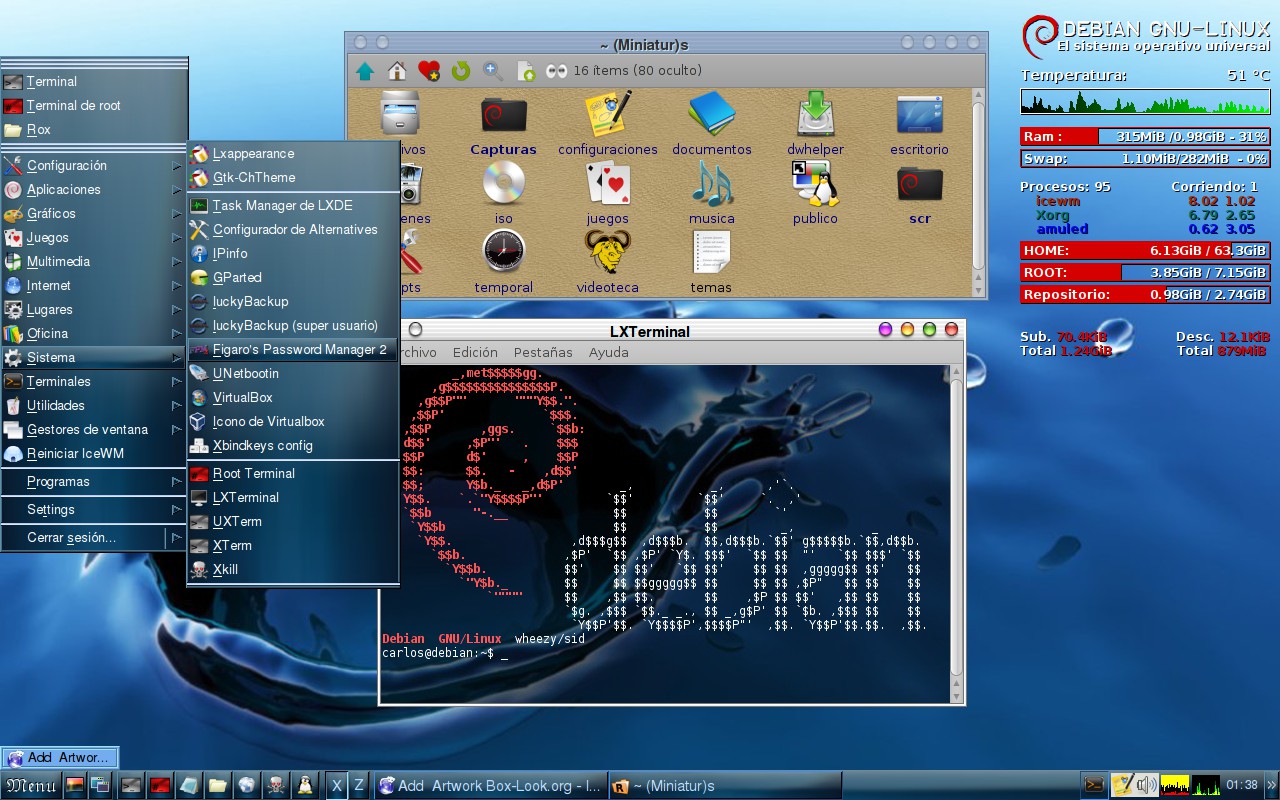Launch IPinfo from the submenu
Viewport: 1280px width, 800px height.
click(x=293, y=253)
